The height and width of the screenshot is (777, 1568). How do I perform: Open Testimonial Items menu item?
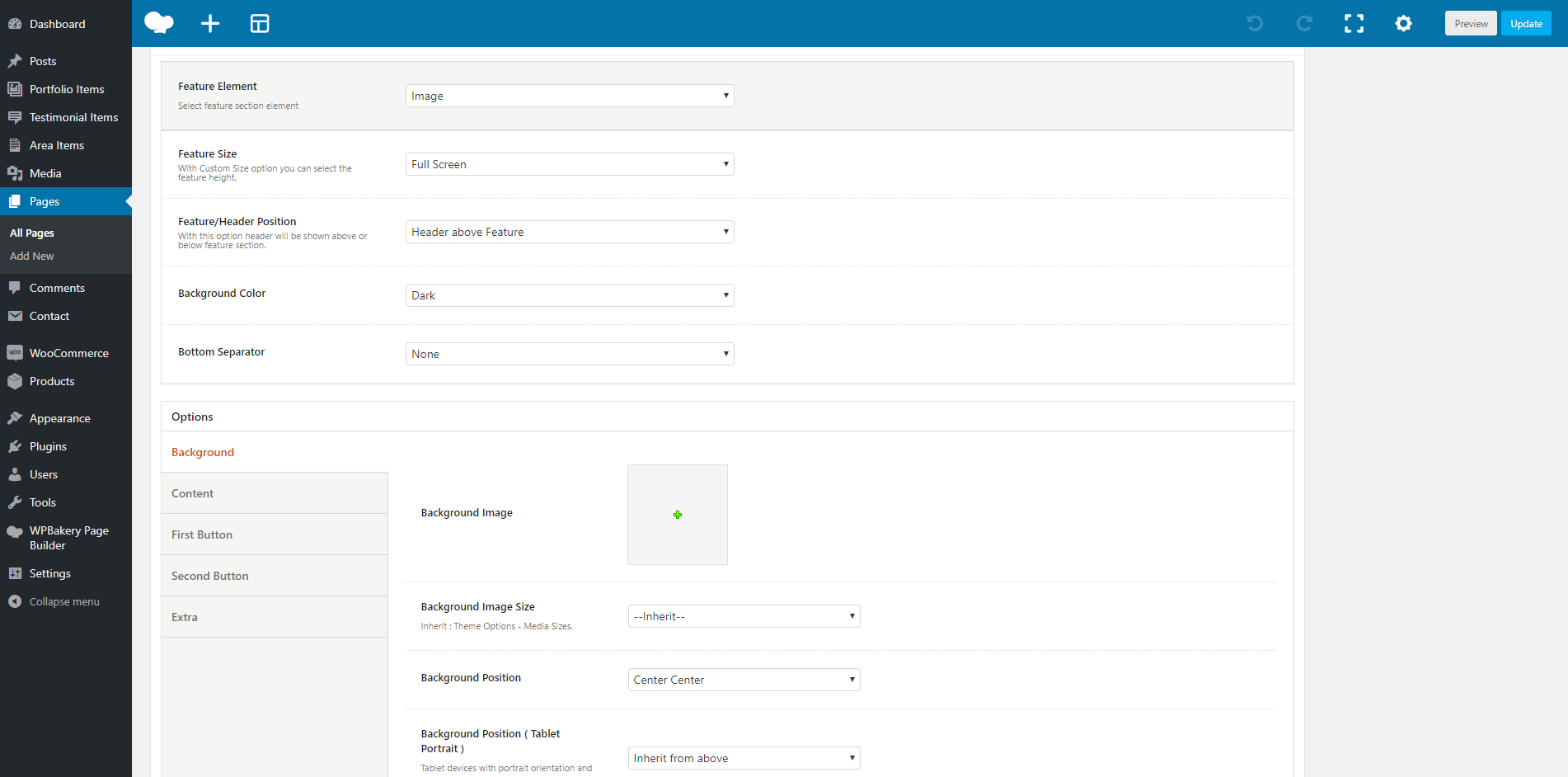66,117
